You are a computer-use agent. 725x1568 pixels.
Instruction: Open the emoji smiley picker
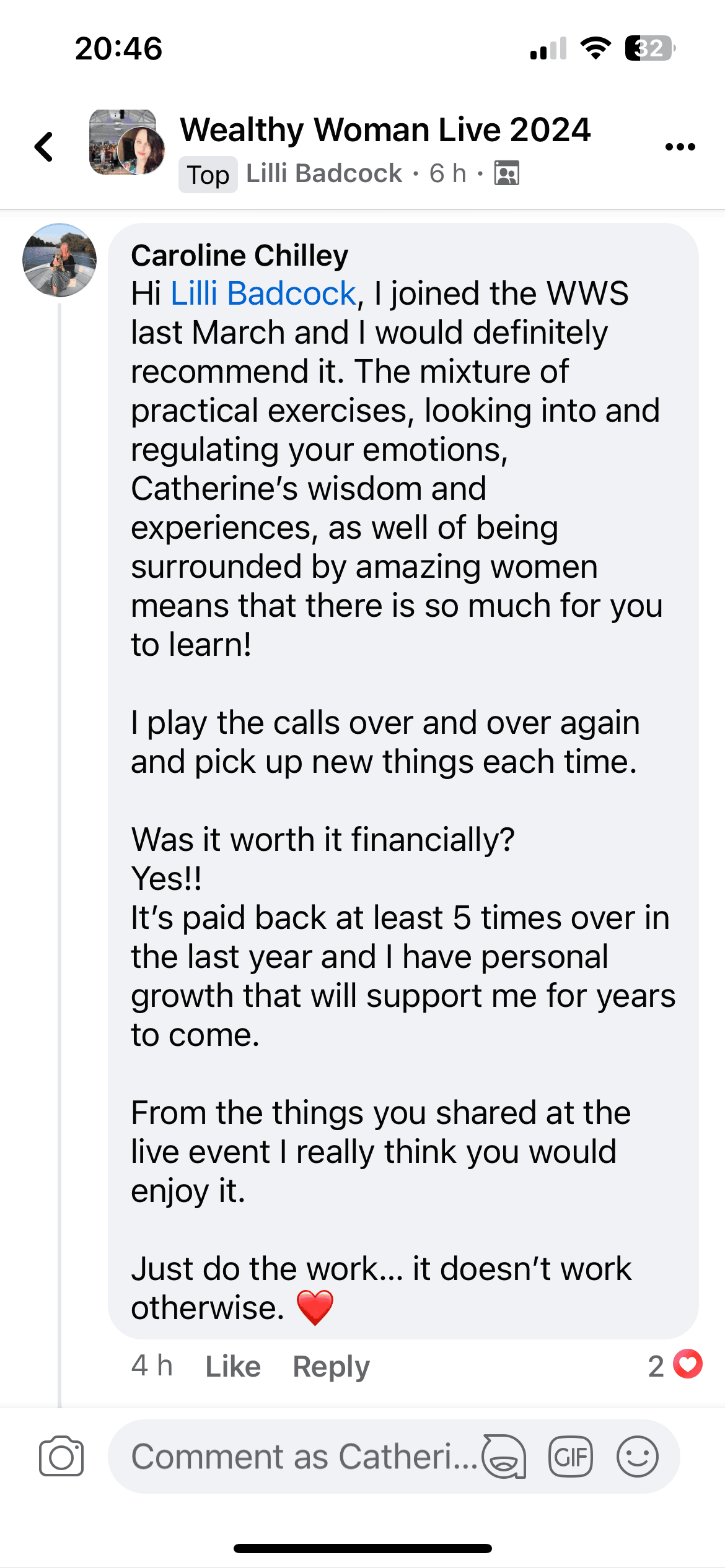[637, 1456]
